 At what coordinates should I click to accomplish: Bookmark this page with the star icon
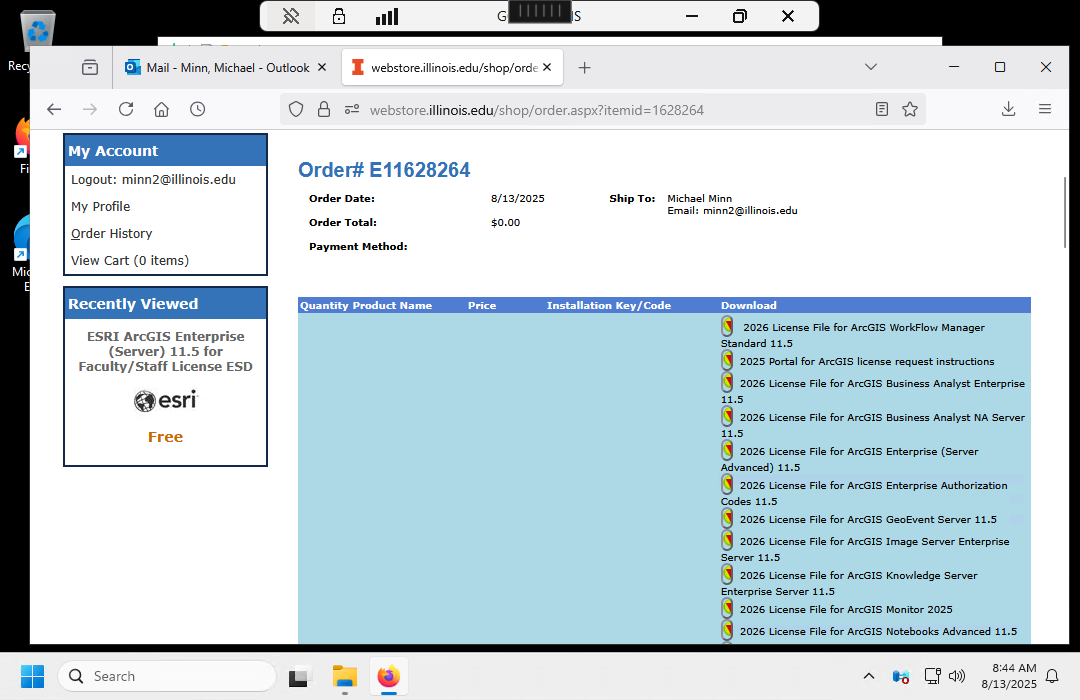(910, 109)
